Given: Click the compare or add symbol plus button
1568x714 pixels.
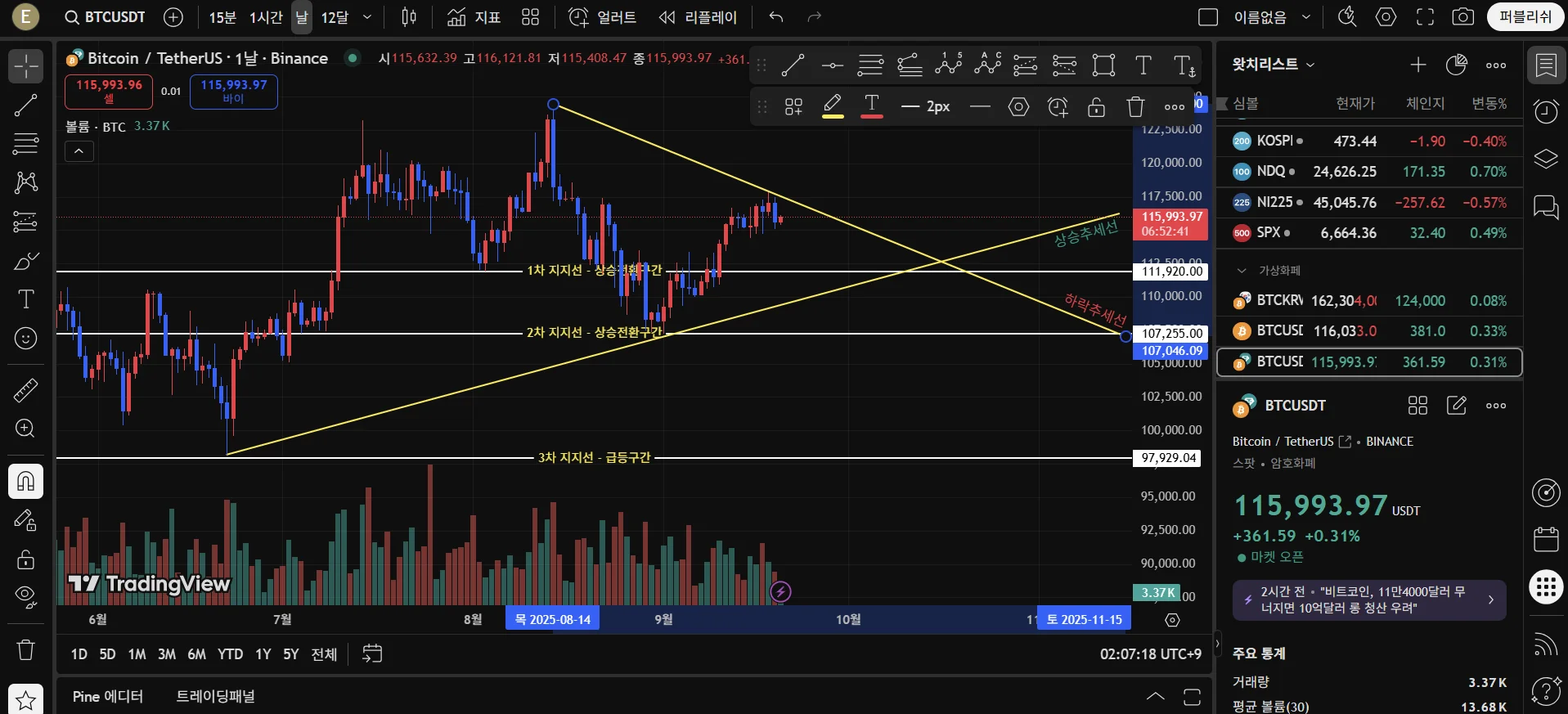Looking at the screenshot, I should point(173,17).
